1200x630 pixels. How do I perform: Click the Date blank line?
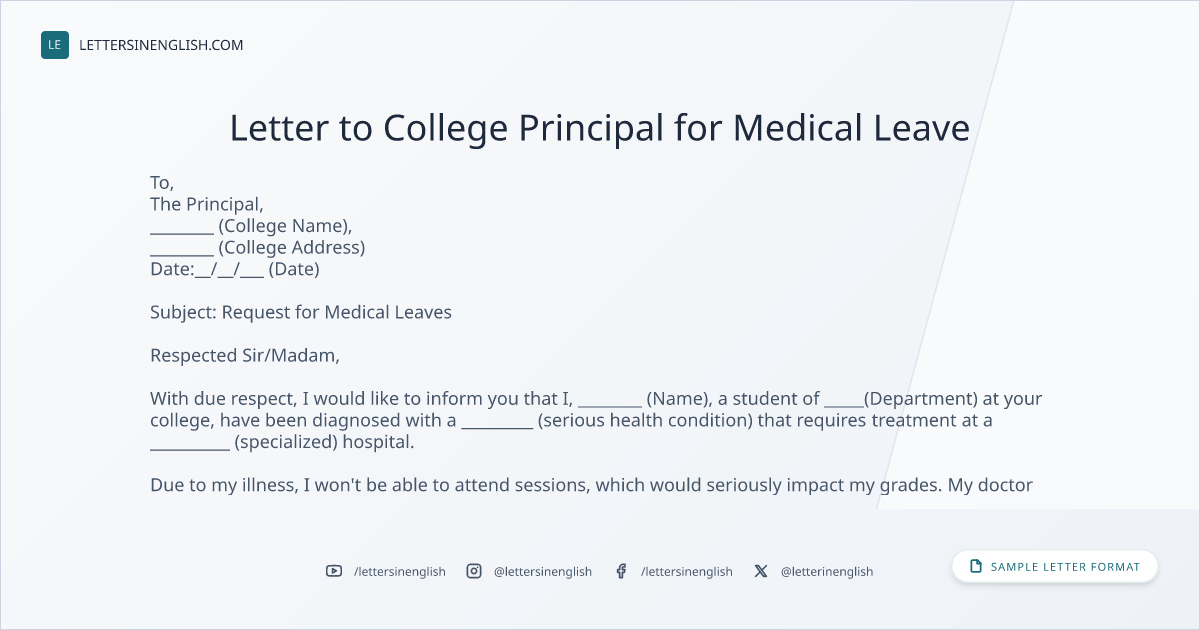230,270
